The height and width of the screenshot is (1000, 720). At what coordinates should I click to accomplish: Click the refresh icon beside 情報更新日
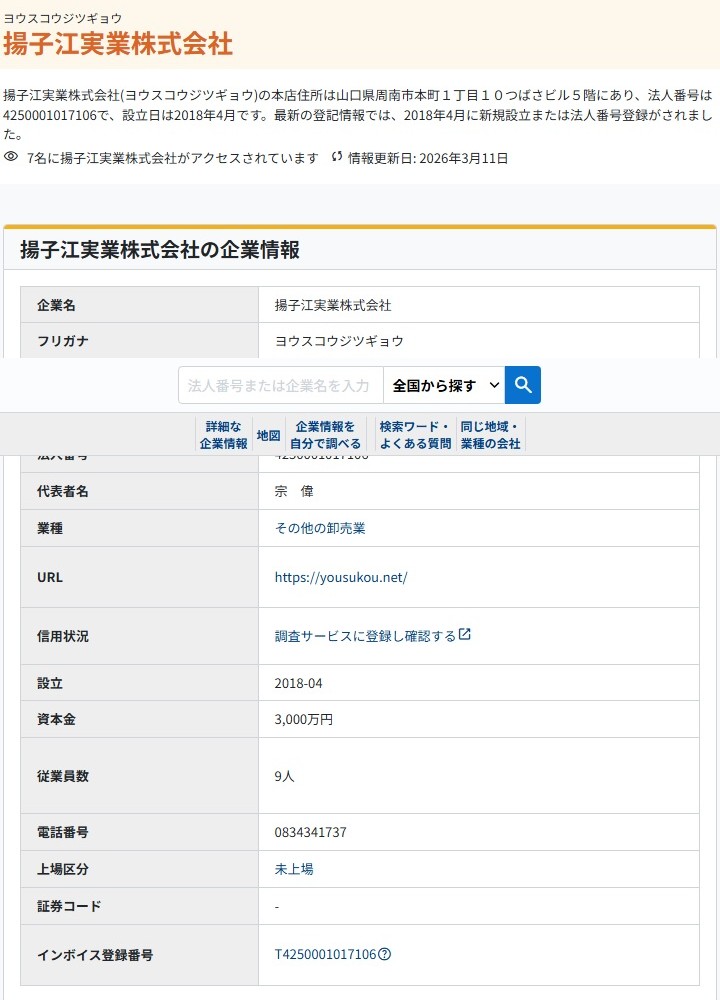click(x=337, y=157)
